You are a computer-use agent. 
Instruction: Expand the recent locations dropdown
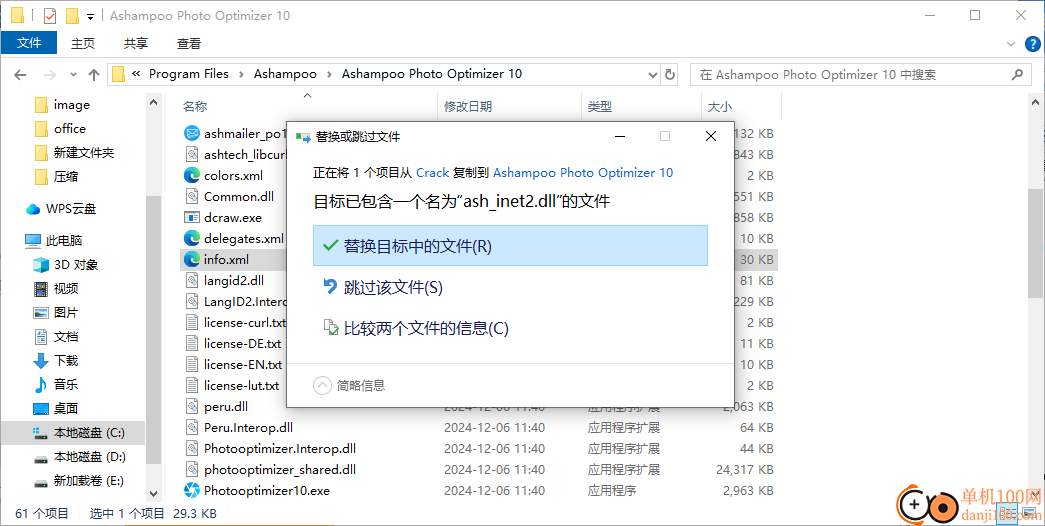point(73,75)
